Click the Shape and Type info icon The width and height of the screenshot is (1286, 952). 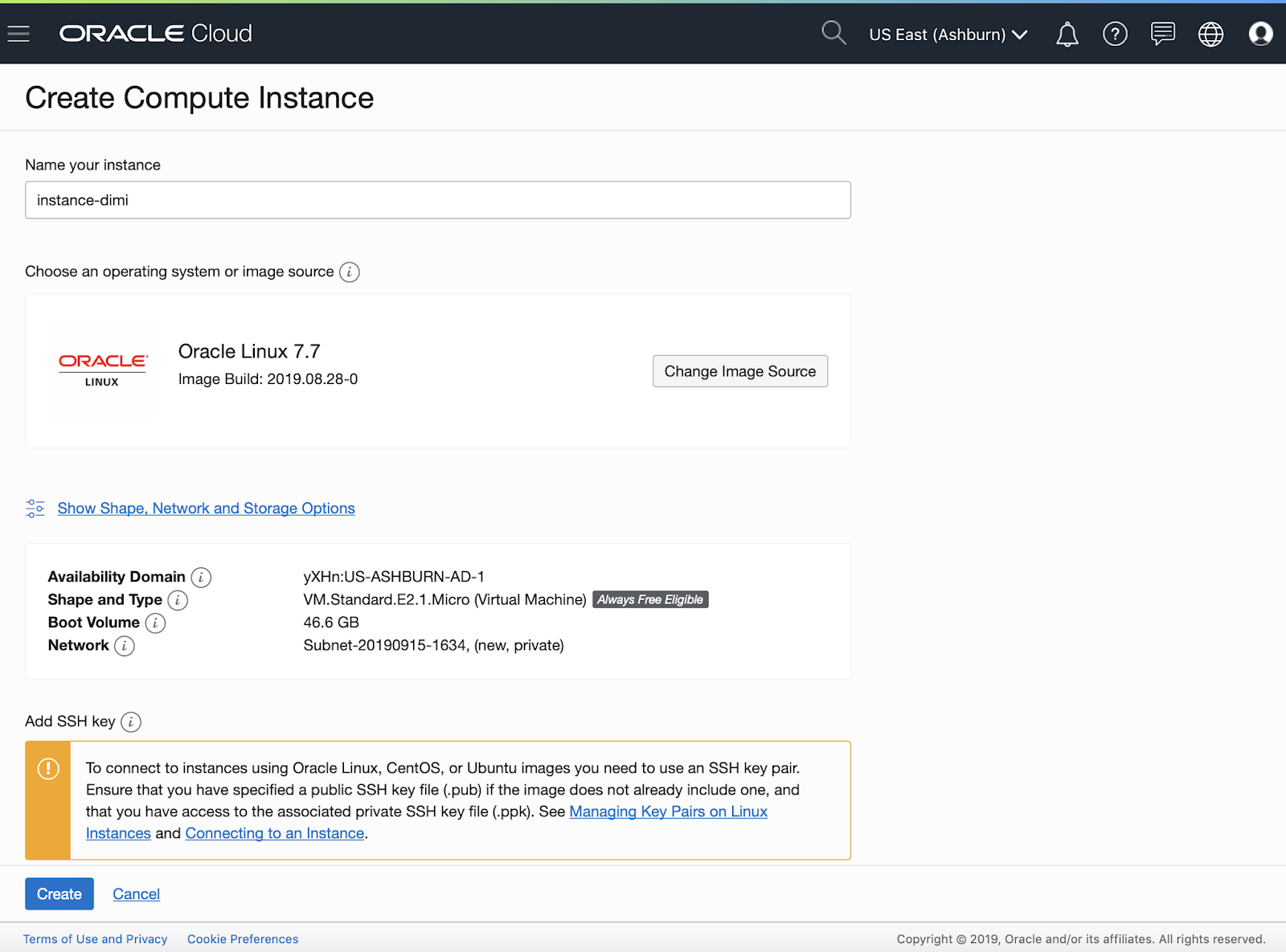[x=177, y=599]
